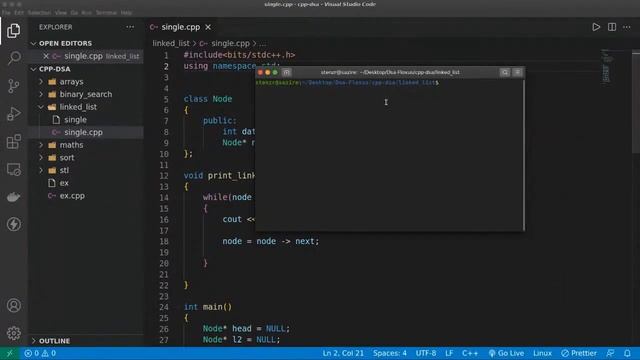The height and width of the screenshot is (360, 640).
Task: Open the Docker view in the activity bar
Action: (13, 197)
